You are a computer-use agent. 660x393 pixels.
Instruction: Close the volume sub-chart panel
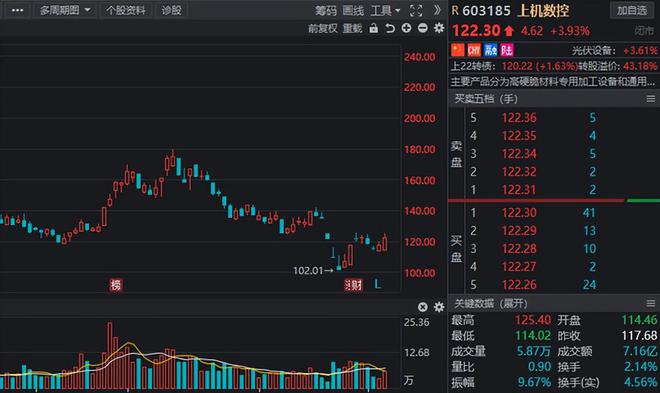point(423,307)
